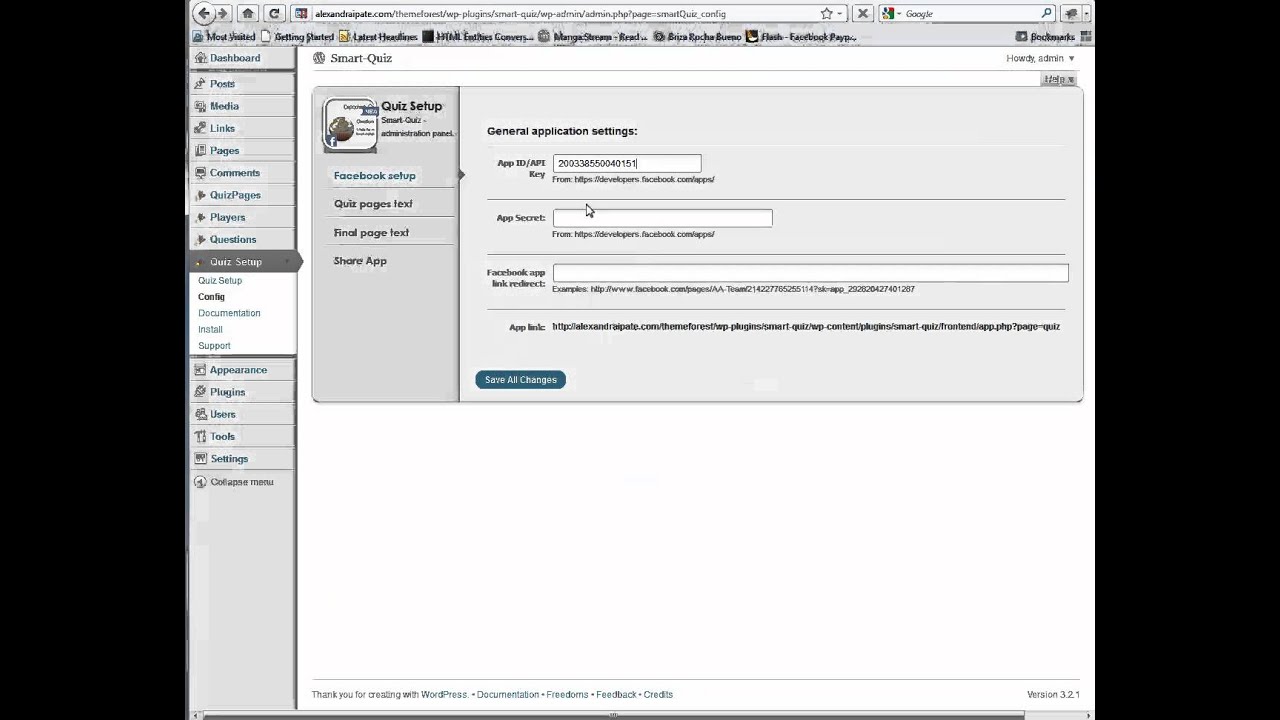The image size is (1280, 720).
Task: Click the Settings icon in sidebar
Action: [201, 459]
